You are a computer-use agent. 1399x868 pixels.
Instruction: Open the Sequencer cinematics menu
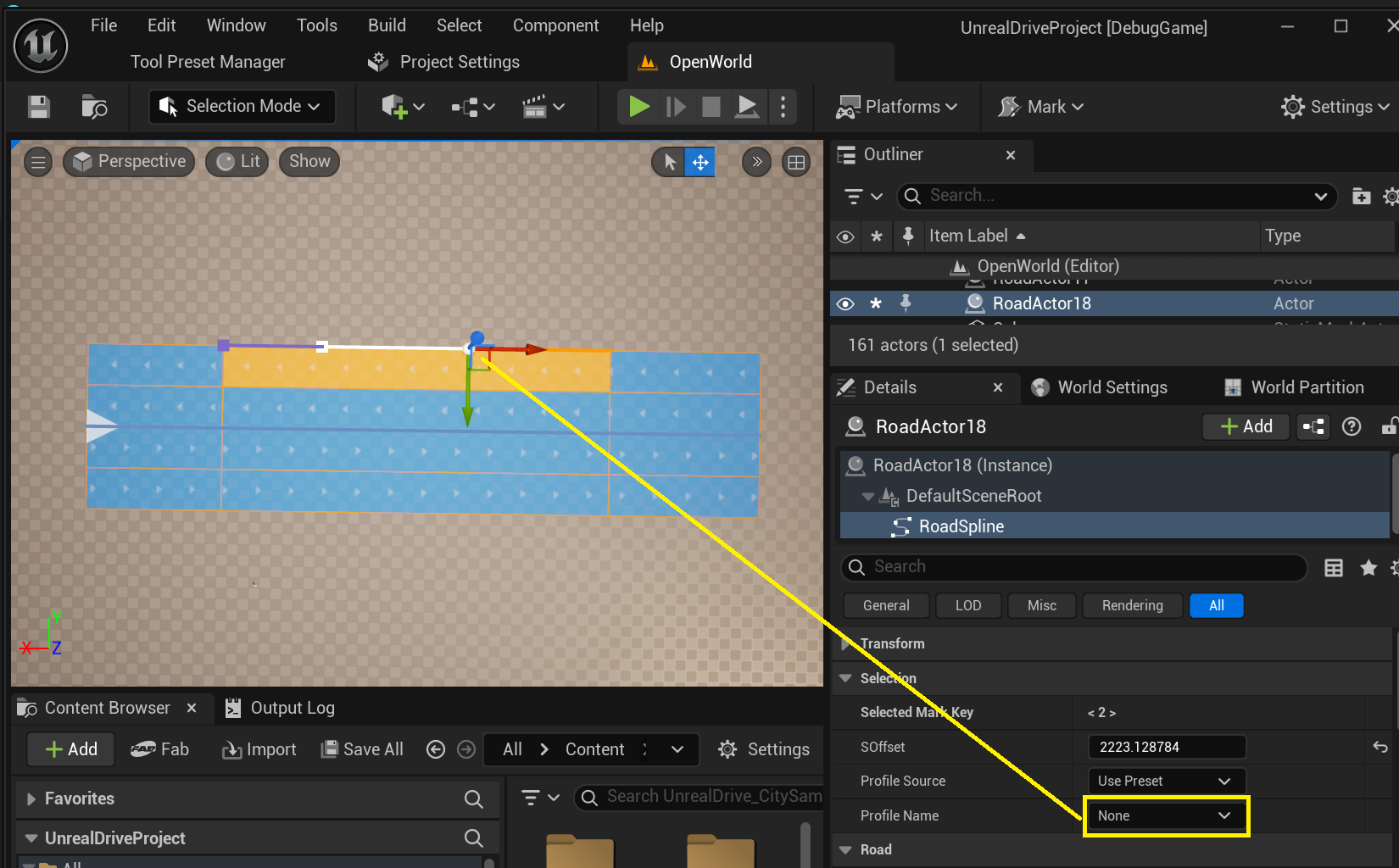543,107
